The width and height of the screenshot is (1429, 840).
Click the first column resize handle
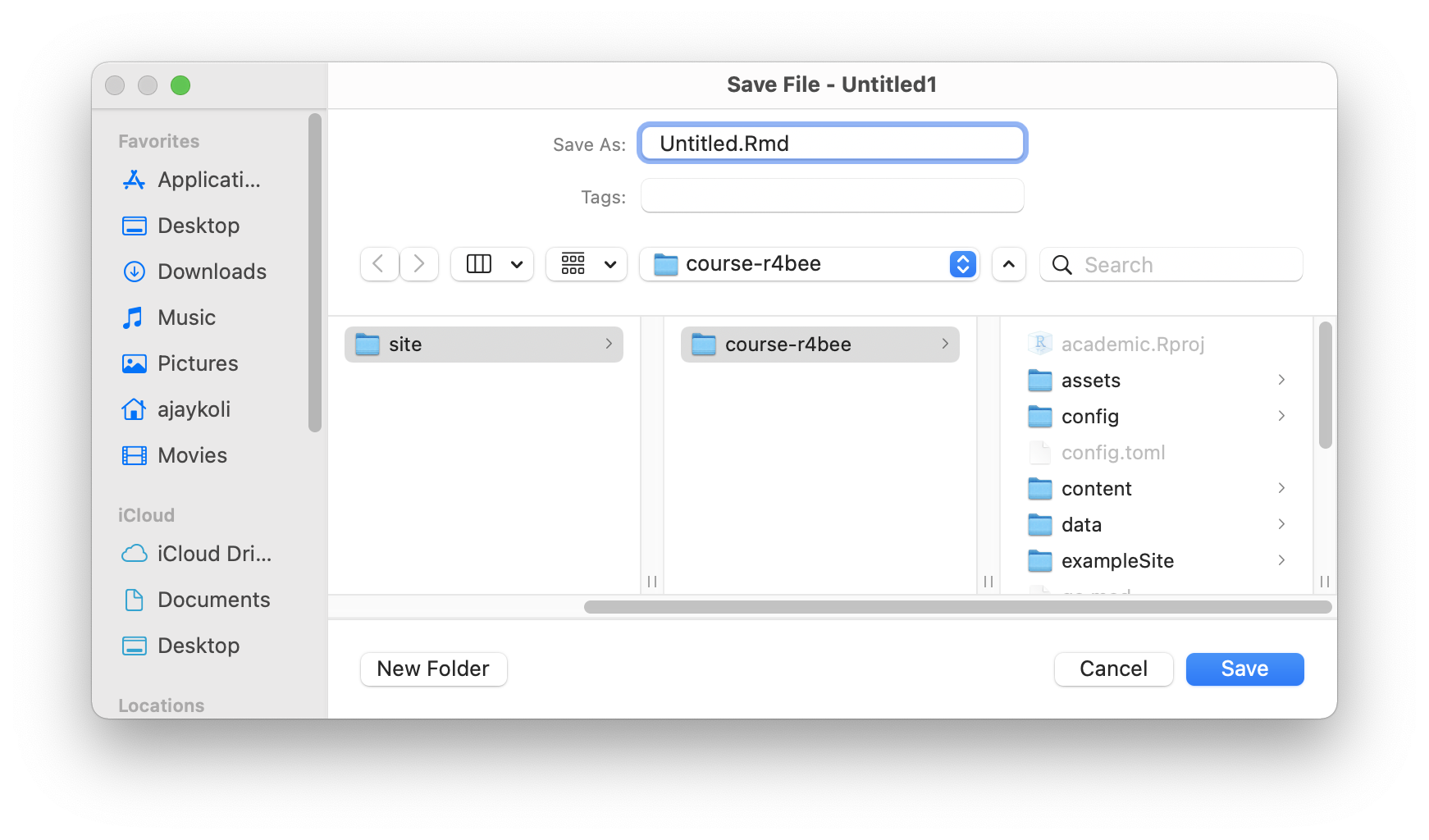[x=652, y=582]
